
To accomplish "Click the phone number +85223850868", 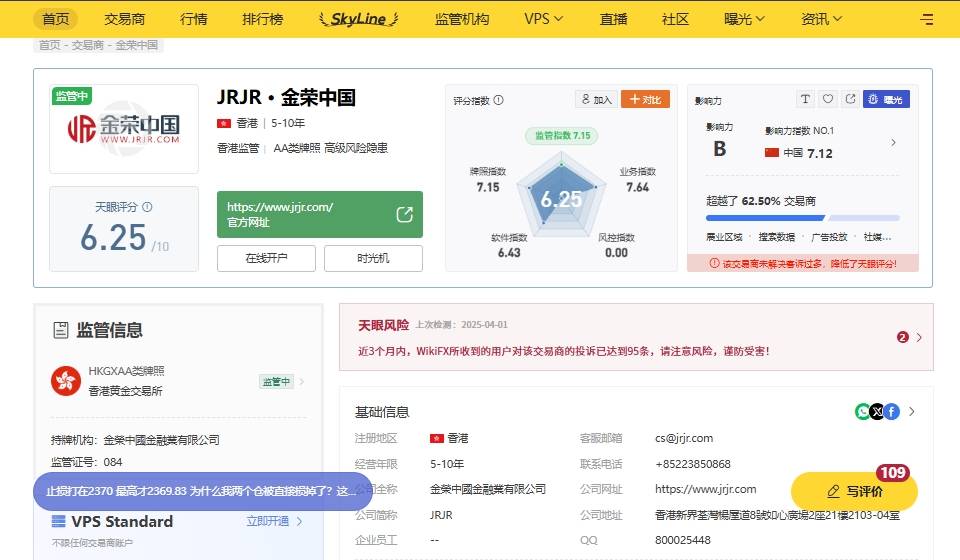I will (x=692, y=464).
